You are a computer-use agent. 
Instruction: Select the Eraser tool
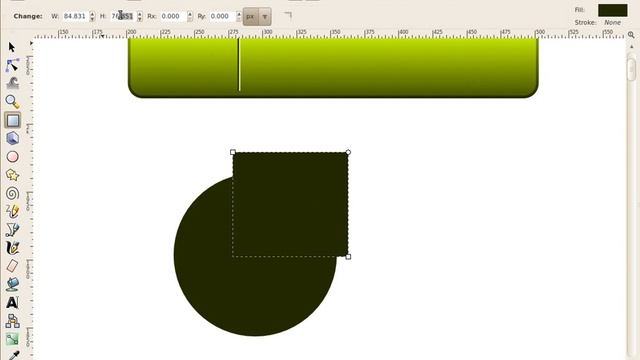(x=13, y=266)
